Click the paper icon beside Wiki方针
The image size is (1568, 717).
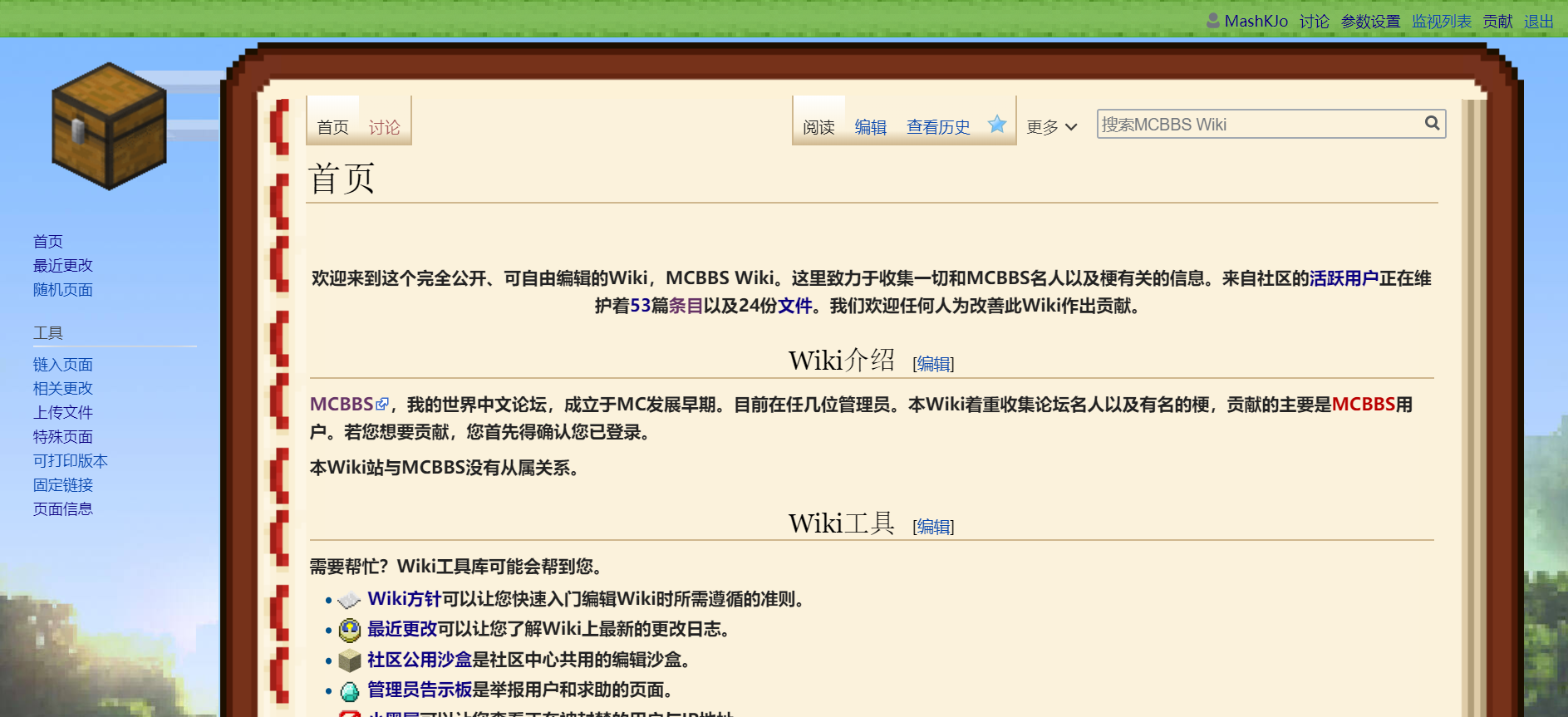point(350,600)
